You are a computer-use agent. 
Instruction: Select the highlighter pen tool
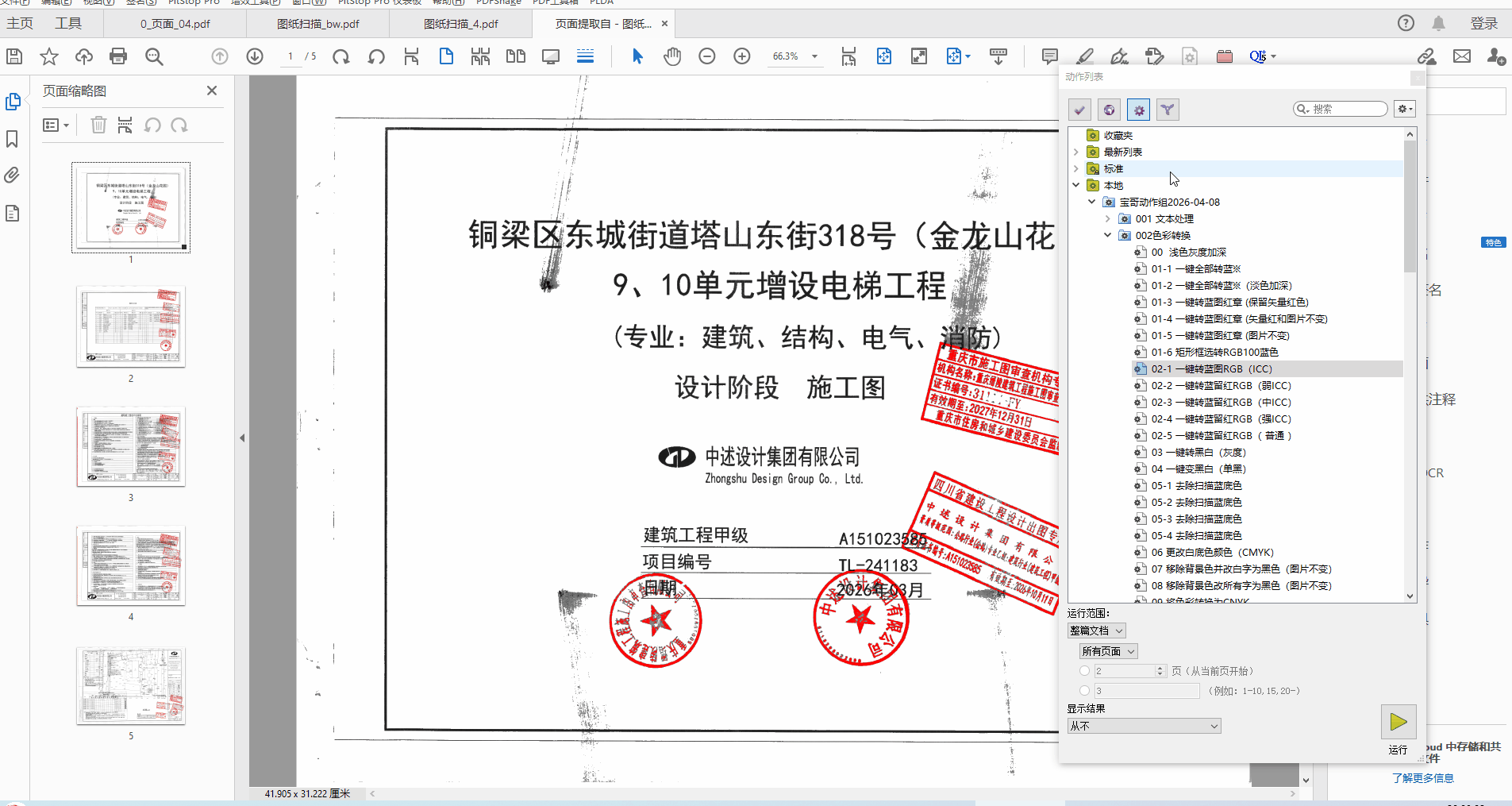[x=1084, y=56]
